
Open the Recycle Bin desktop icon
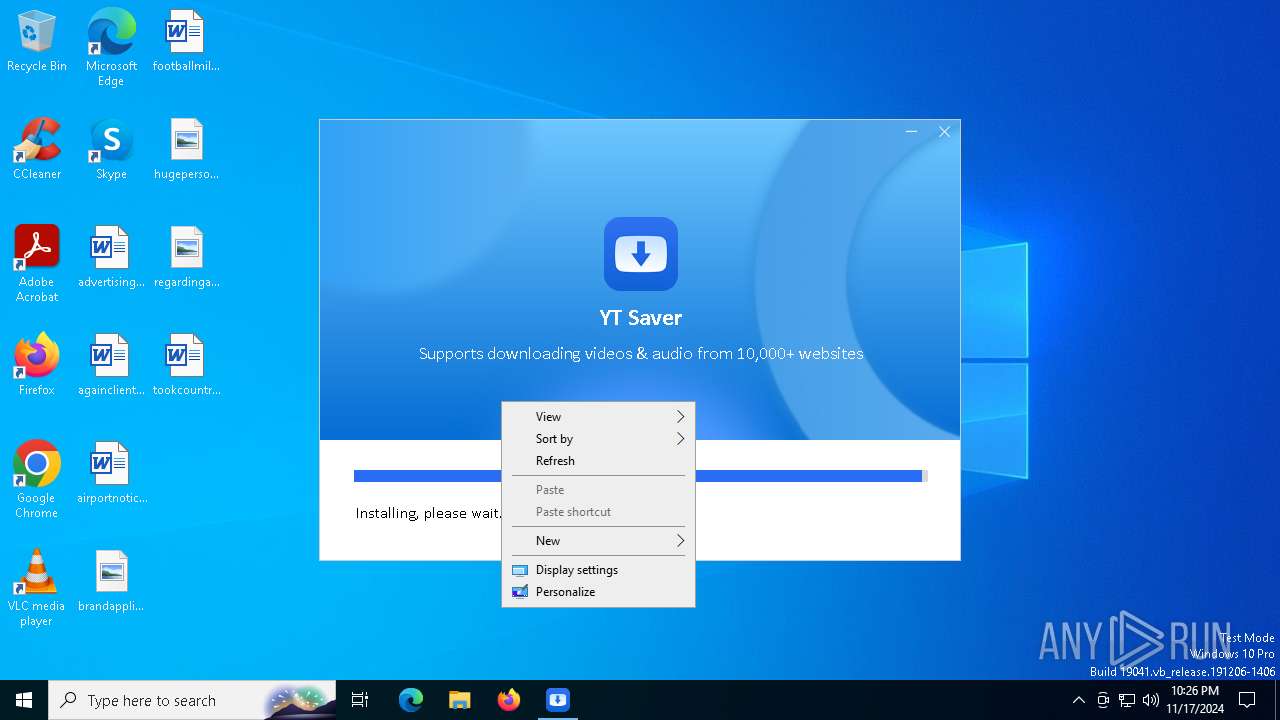(x=37, y=42)
